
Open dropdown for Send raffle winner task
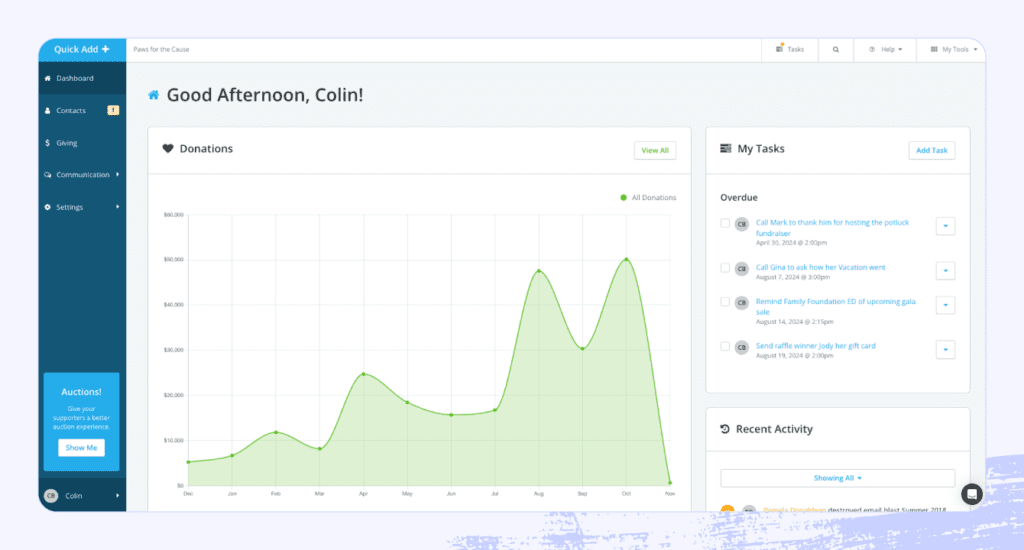click(x=945, y=349)
